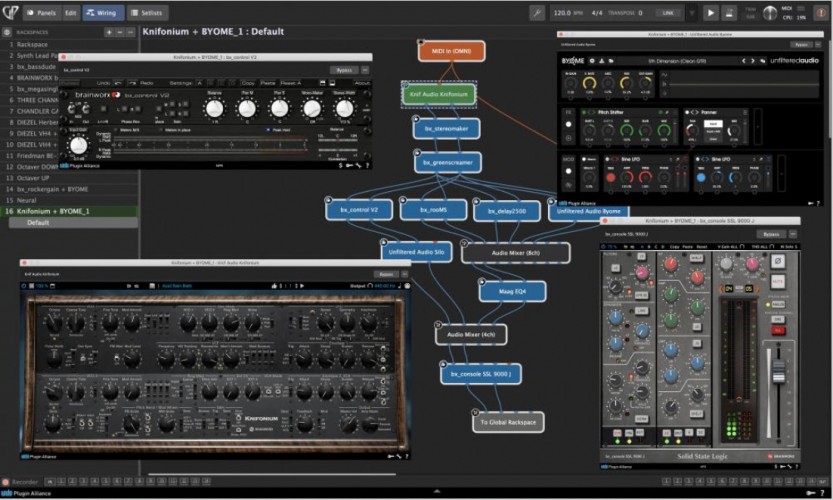Click the Recorder button at bottom left

tap(21, 482)
